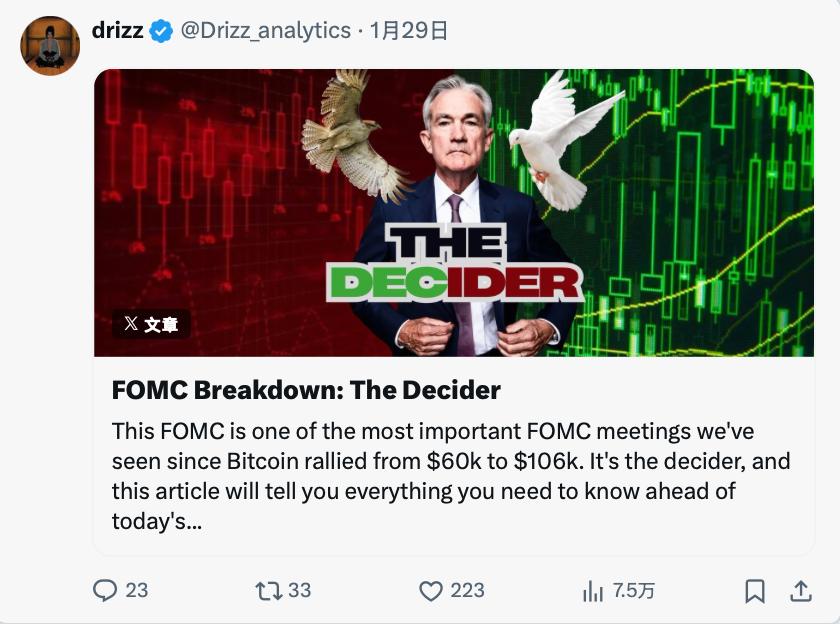
Task: Click the reply count 23
Action: pos(137,591)
